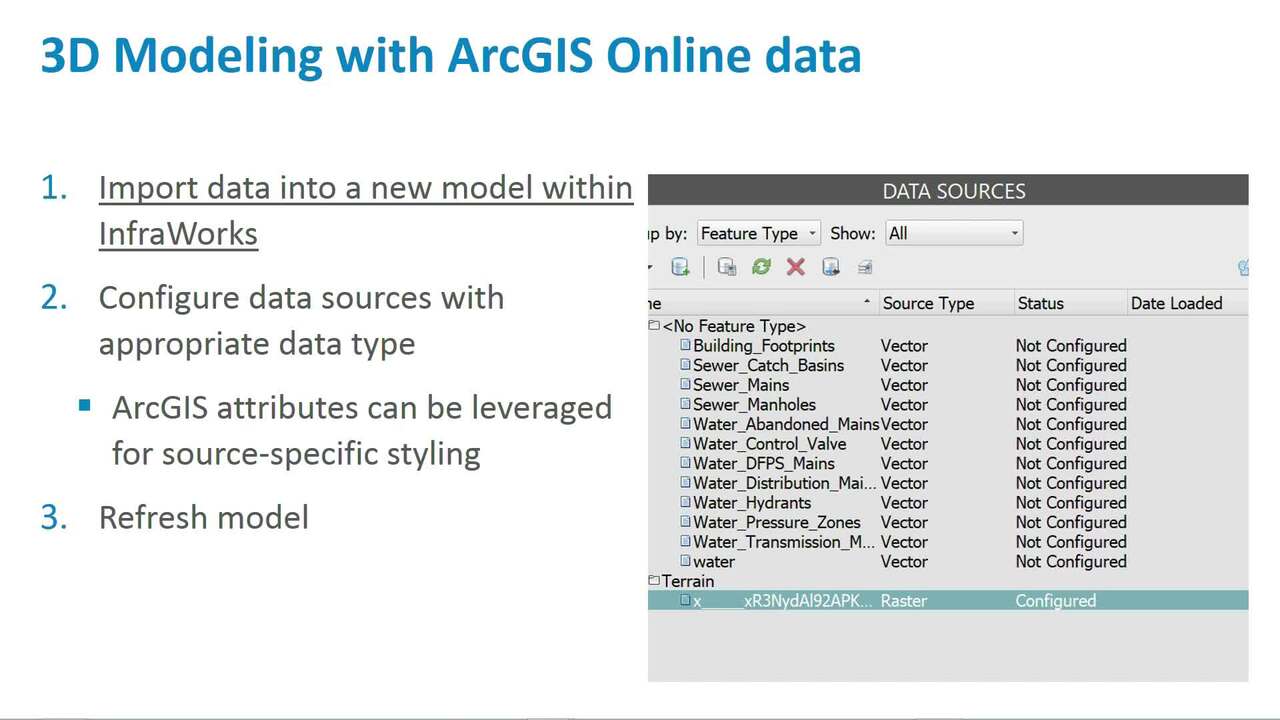The image size is (1280, 720).
Task: Select the Water_DFPS_Mains data source
Action: (763, 463)
